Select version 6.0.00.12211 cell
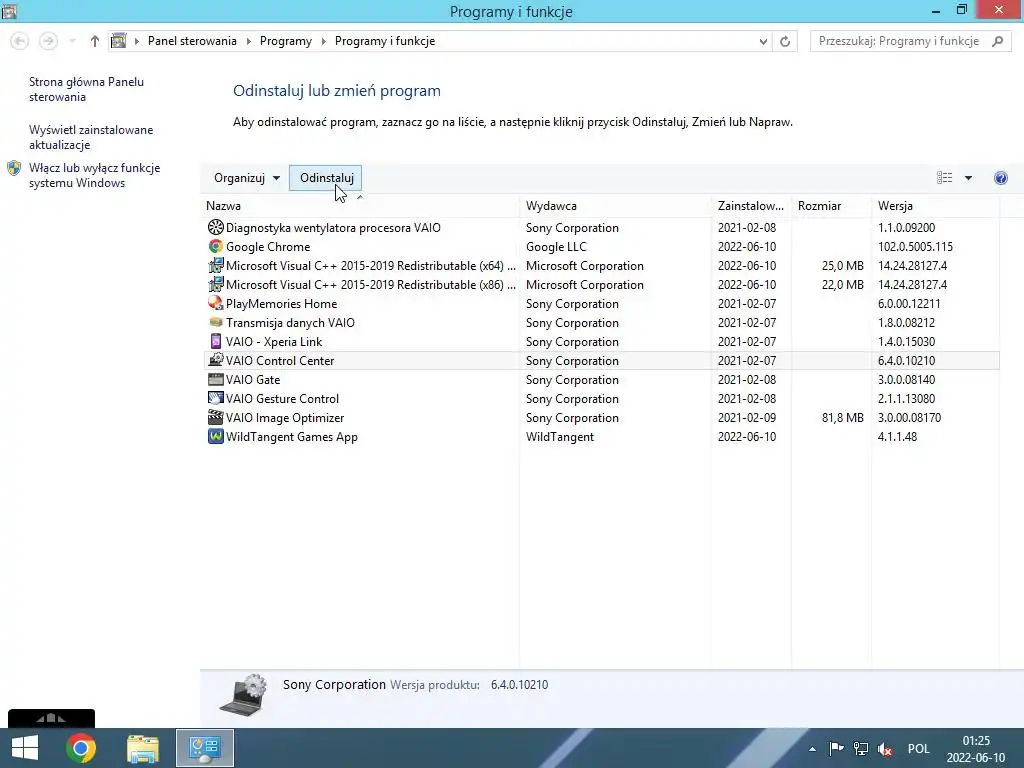The height and width of the screenshot is (768, 1024). pos(908,304)
